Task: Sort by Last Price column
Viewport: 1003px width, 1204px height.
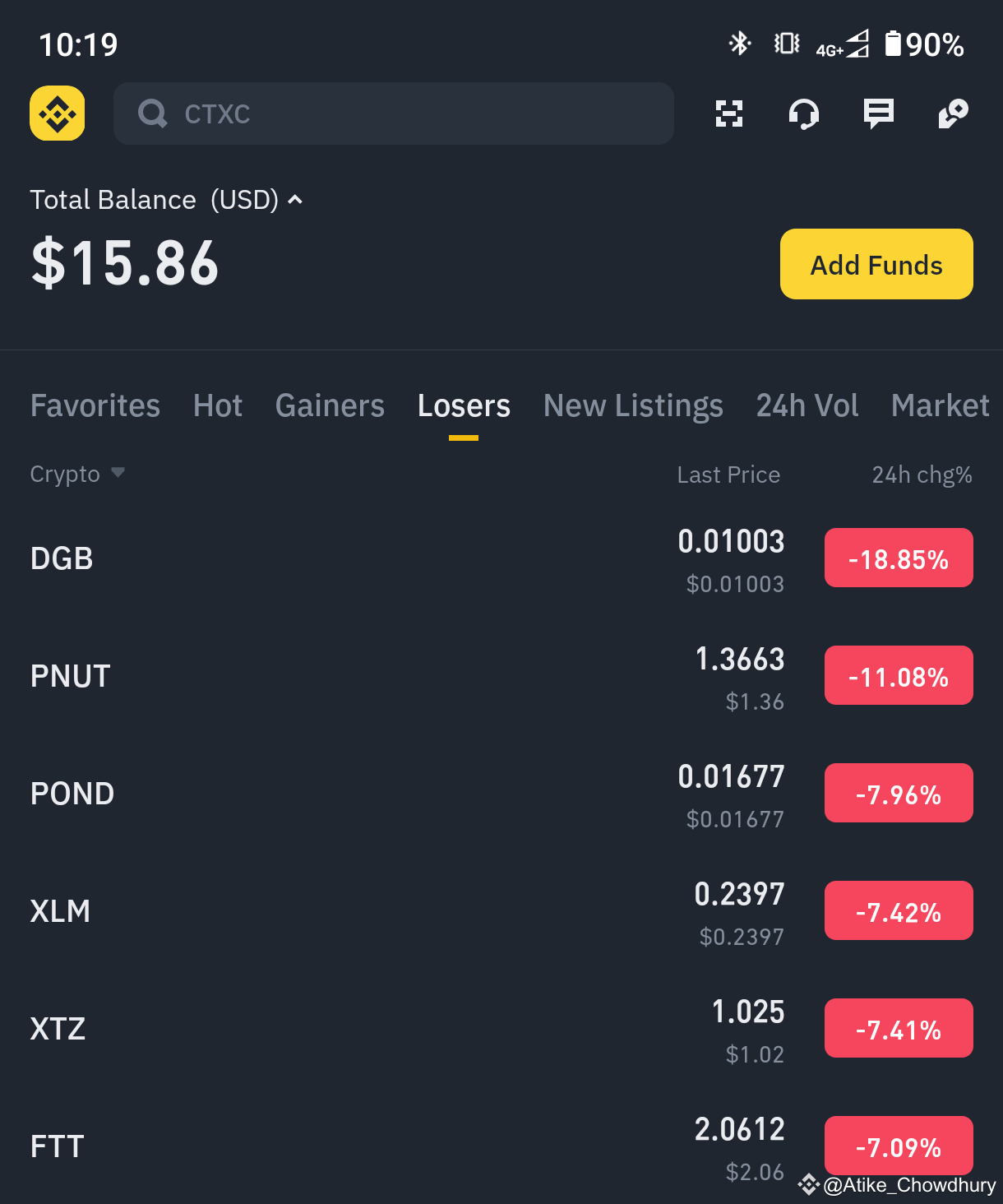Action: [x=728, y=475]
